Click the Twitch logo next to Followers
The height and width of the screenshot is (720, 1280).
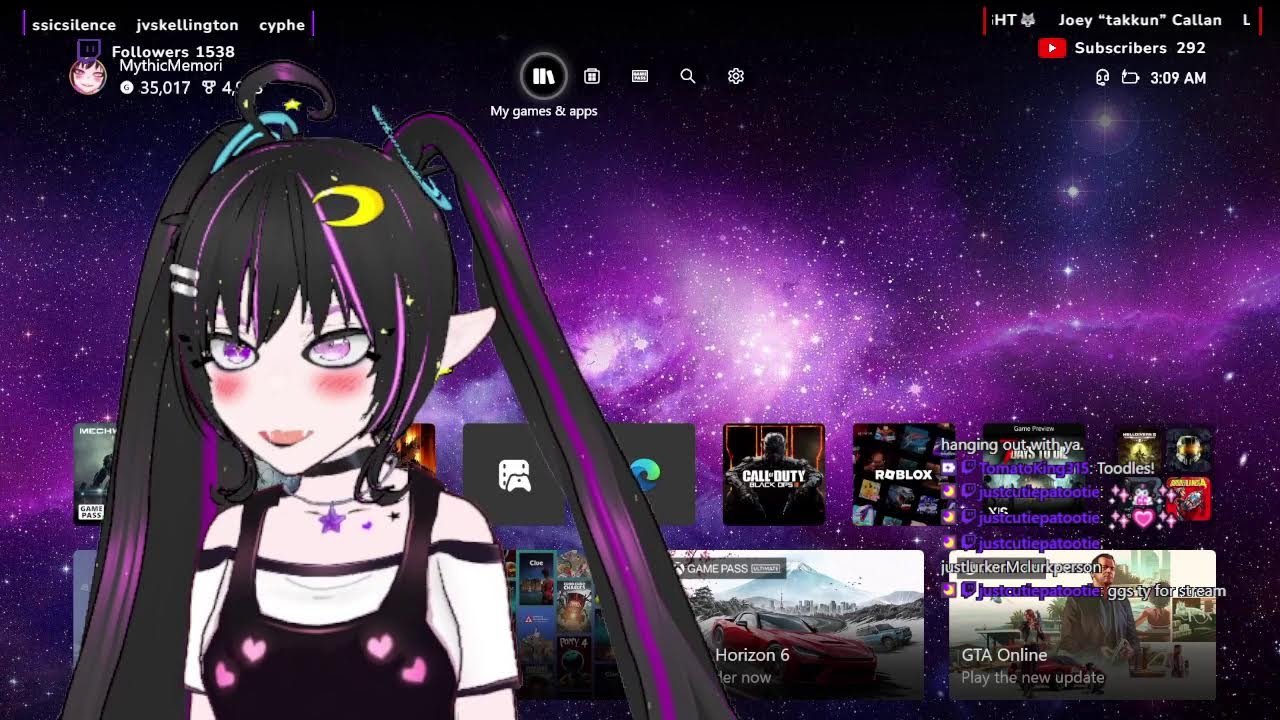(89, 50)
